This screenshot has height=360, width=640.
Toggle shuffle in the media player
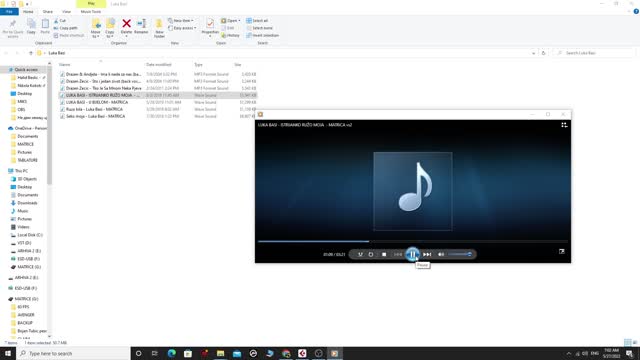pyautogui.click(x=360, y=254)
